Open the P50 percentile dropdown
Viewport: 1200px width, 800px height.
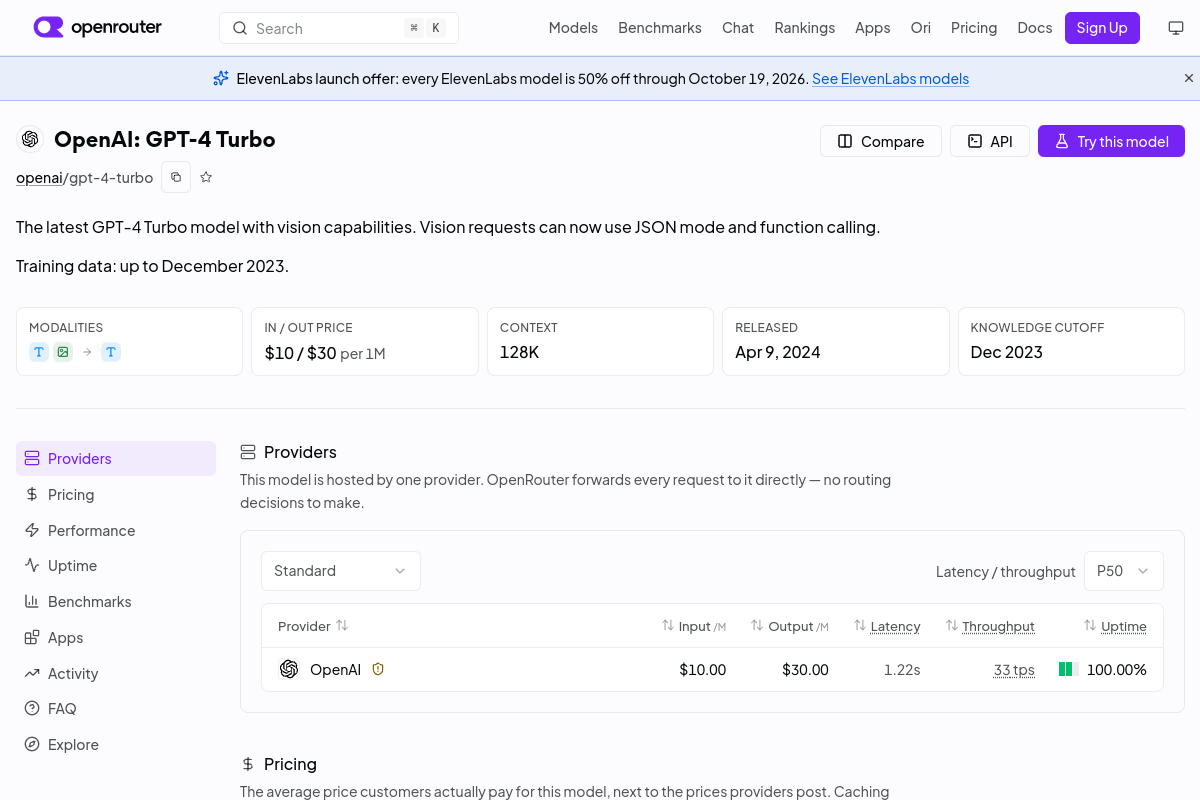pos(1124,571)
